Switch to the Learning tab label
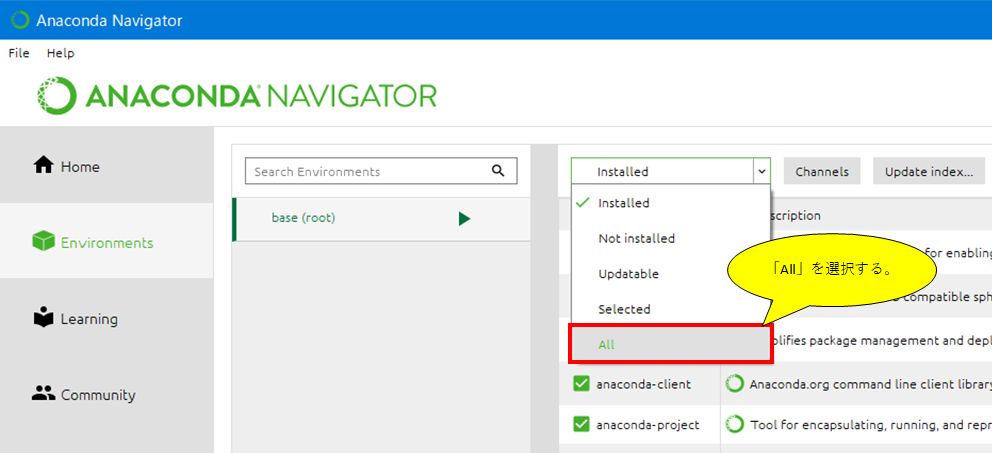Viewport: 992px width, 453px height. pos(89,319)
